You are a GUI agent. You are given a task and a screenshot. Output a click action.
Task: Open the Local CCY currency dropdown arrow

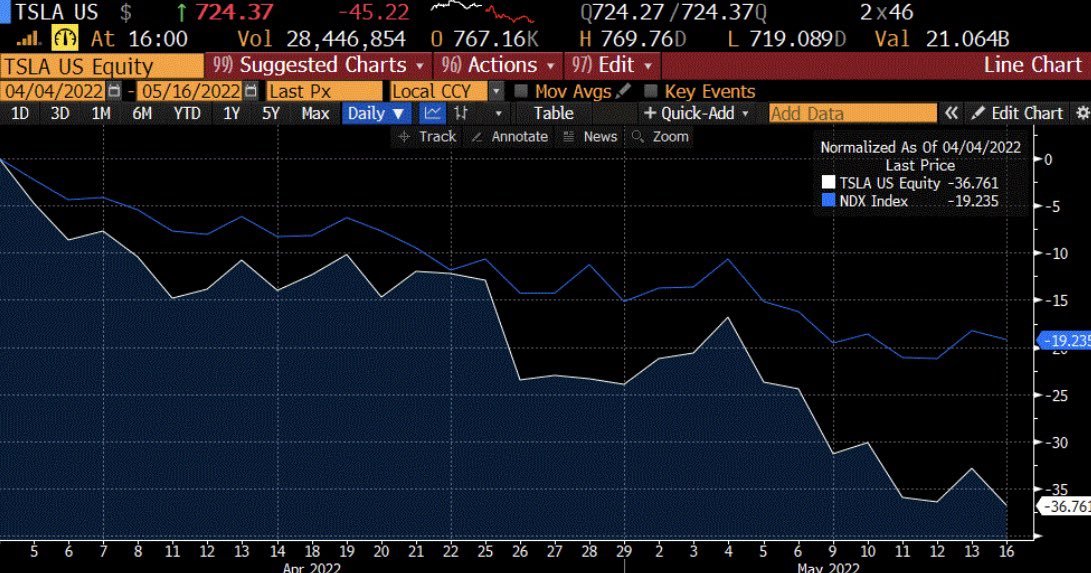pyautogui.click(x=495, y=91)
